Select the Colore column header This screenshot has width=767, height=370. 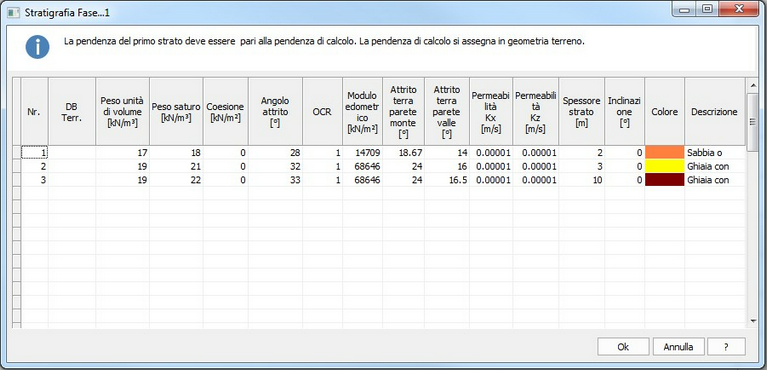[x=664, y=111]
